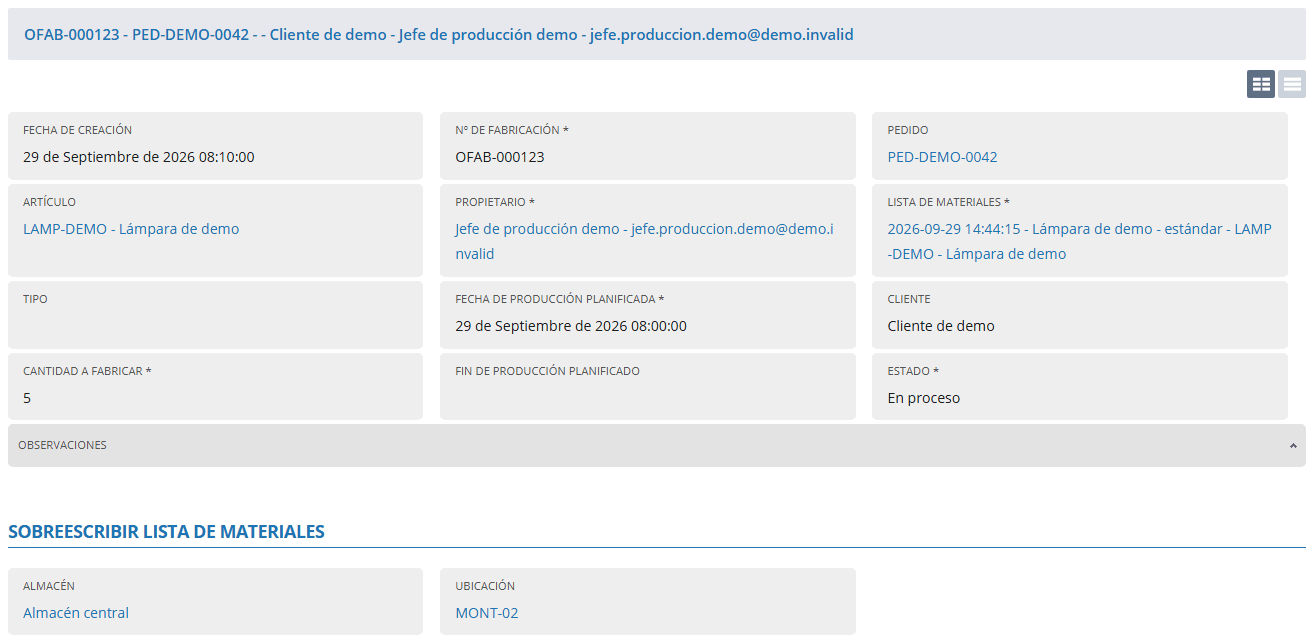Click the empty Tipo field card

215,315
